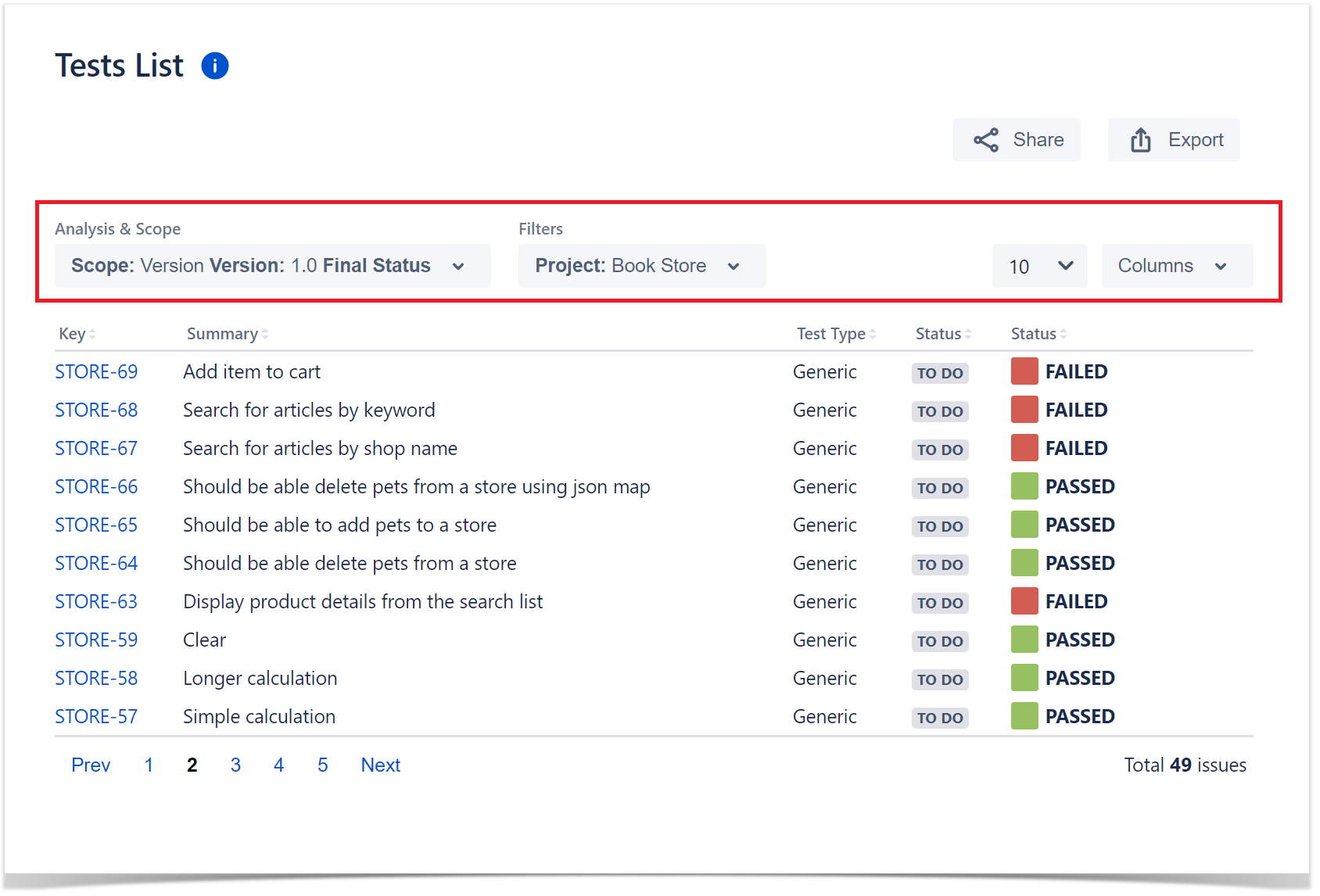
Task: Click FAILED status text for STORE-67
Action: point(1076,449)
